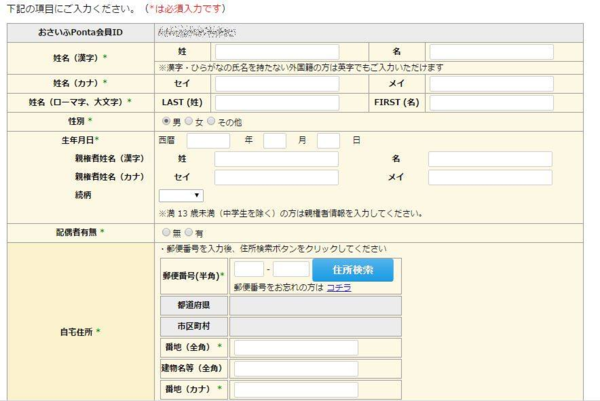Click the おさいふPonta会員ID label
Image resolution: width=600 pixels, height=401 pixels.
[80, 33]
